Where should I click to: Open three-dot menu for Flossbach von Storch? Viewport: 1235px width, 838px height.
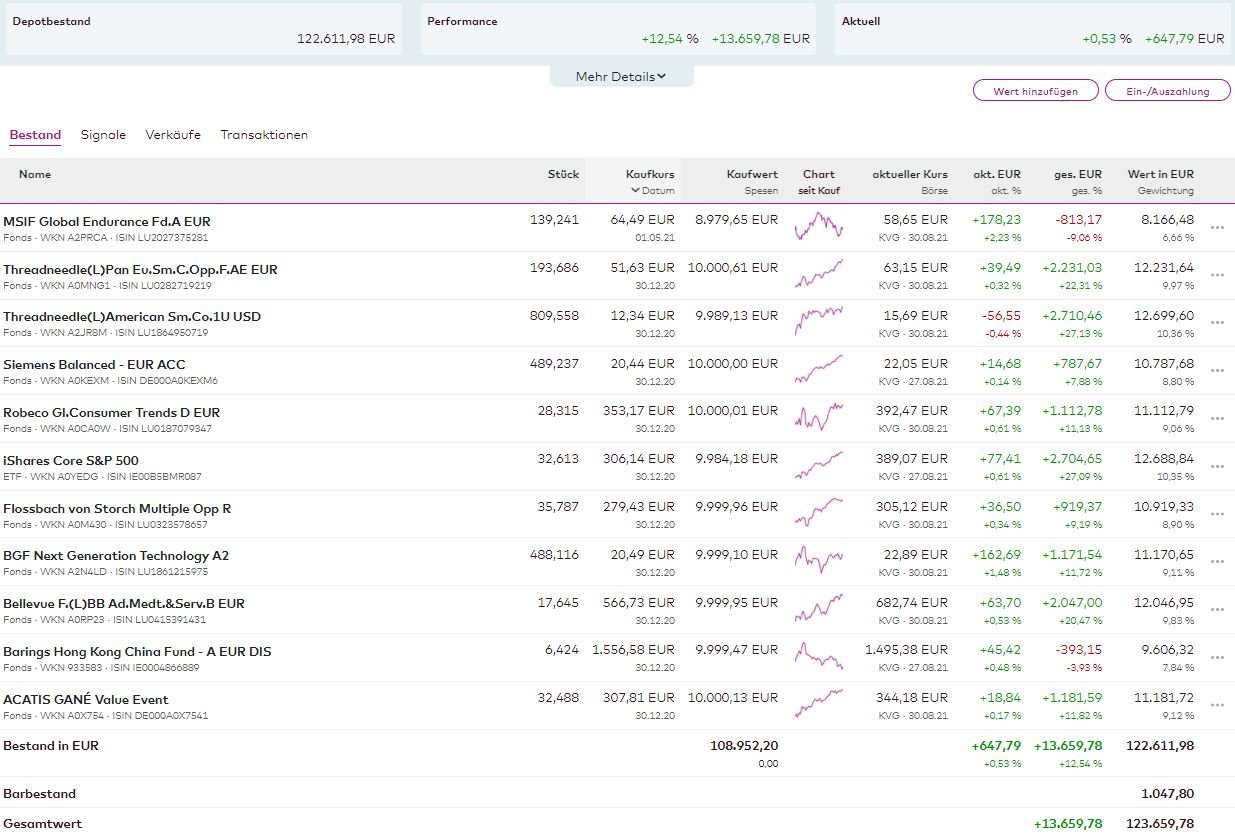1217,515
